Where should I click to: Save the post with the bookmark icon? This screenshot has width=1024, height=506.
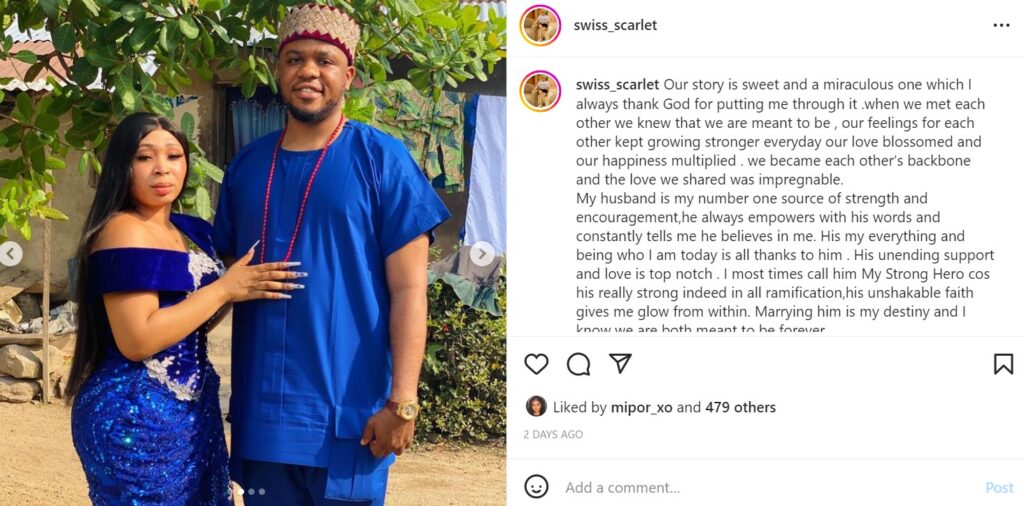click(x=1003, y=364)
